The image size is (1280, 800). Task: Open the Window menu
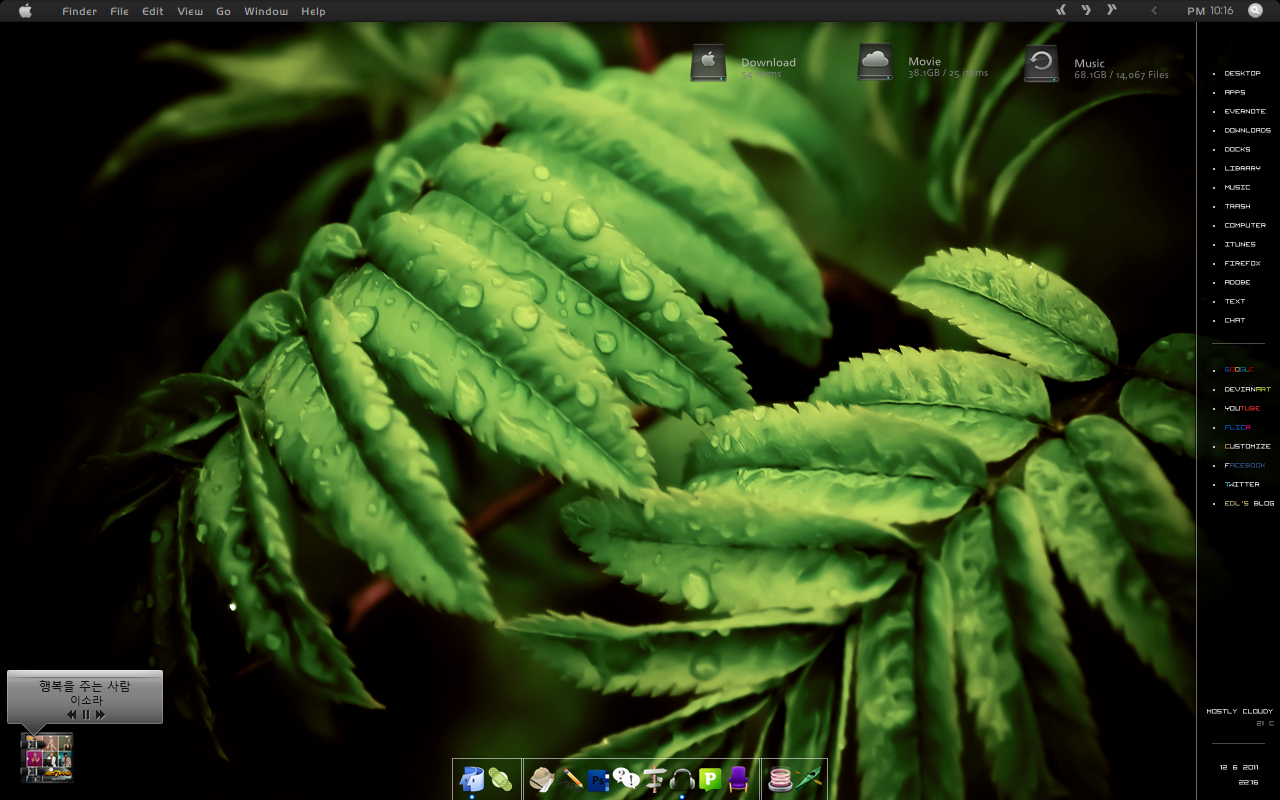click(x=266, y=11)
